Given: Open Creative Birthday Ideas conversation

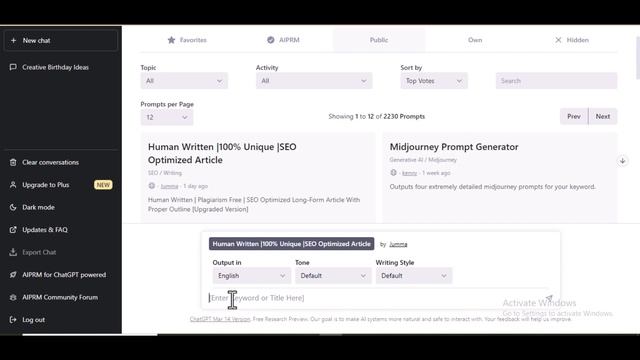Looking at the screenshot, I should pos(61,67).
